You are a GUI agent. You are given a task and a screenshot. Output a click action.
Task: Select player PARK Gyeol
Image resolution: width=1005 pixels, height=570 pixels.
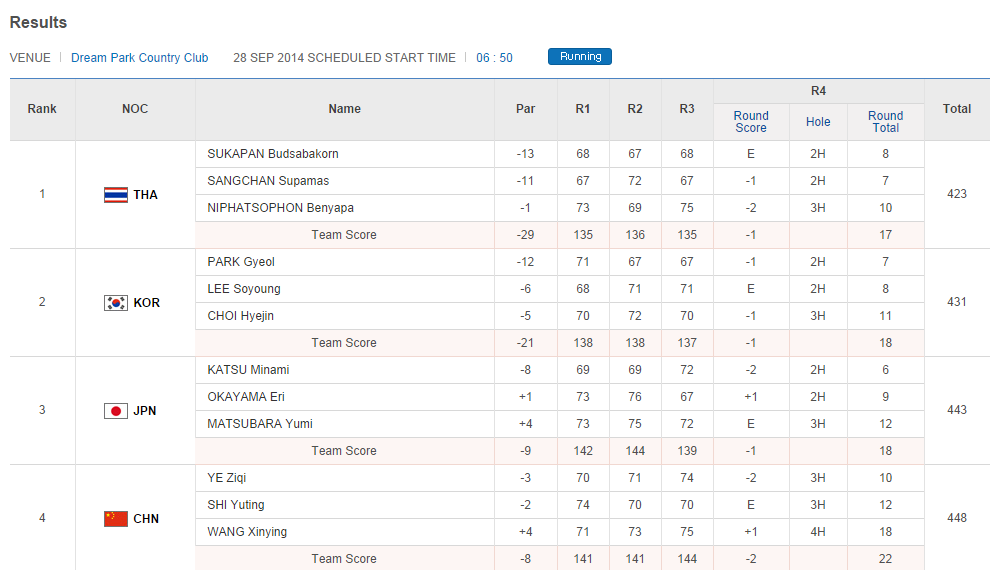point(241,262)
